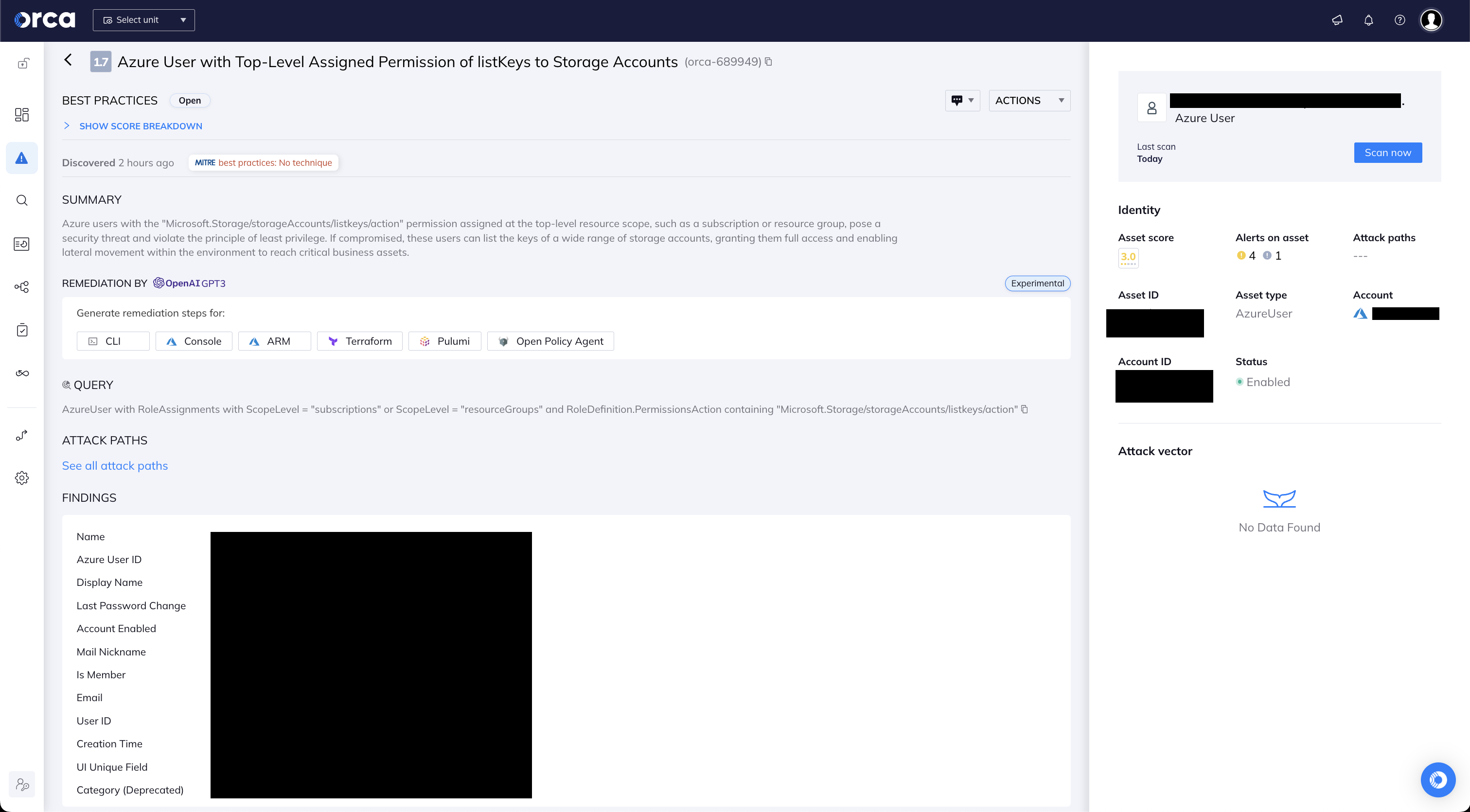Copy the AzureUser query text
Screen dimensions: 1470x812
point(1025,409)
